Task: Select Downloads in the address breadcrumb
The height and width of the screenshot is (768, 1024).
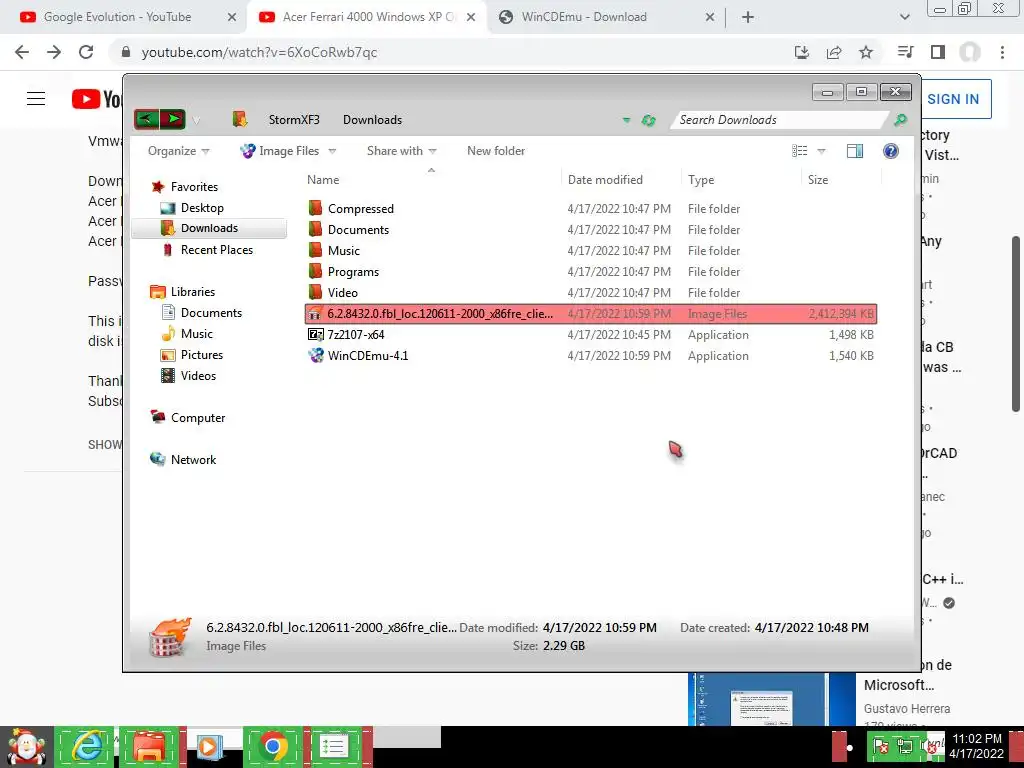Action: tap(372, 120)
